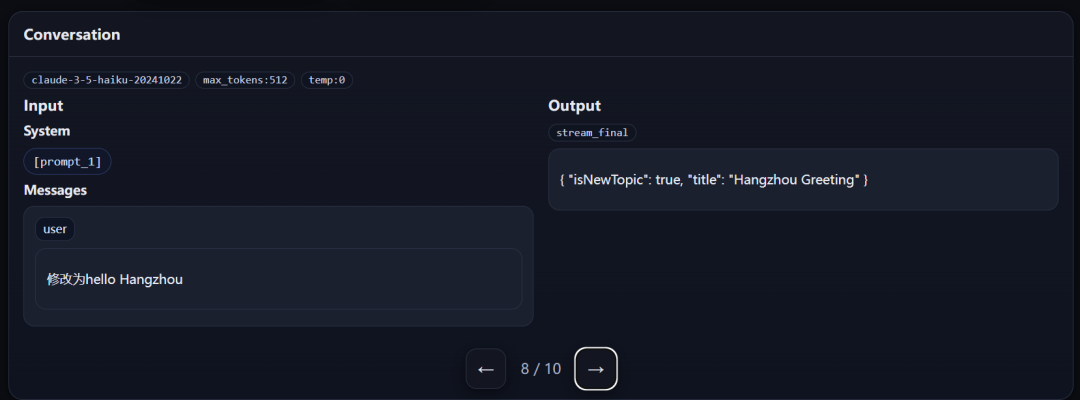Image resolution: width=1080 pixels, height=400 pixels.
Task: Select the stream_final output badge
Action: (x=592, y=132)
